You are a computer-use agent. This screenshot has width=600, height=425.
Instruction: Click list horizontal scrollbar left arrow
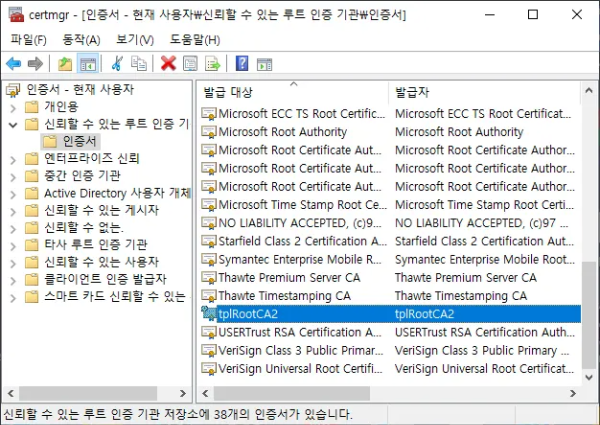(205, 393)
